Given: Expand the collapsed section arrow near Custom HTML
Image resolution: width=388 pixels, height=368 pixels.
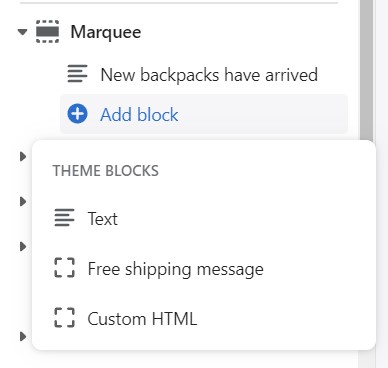Looking at the screenshot, I should point(23,337).
